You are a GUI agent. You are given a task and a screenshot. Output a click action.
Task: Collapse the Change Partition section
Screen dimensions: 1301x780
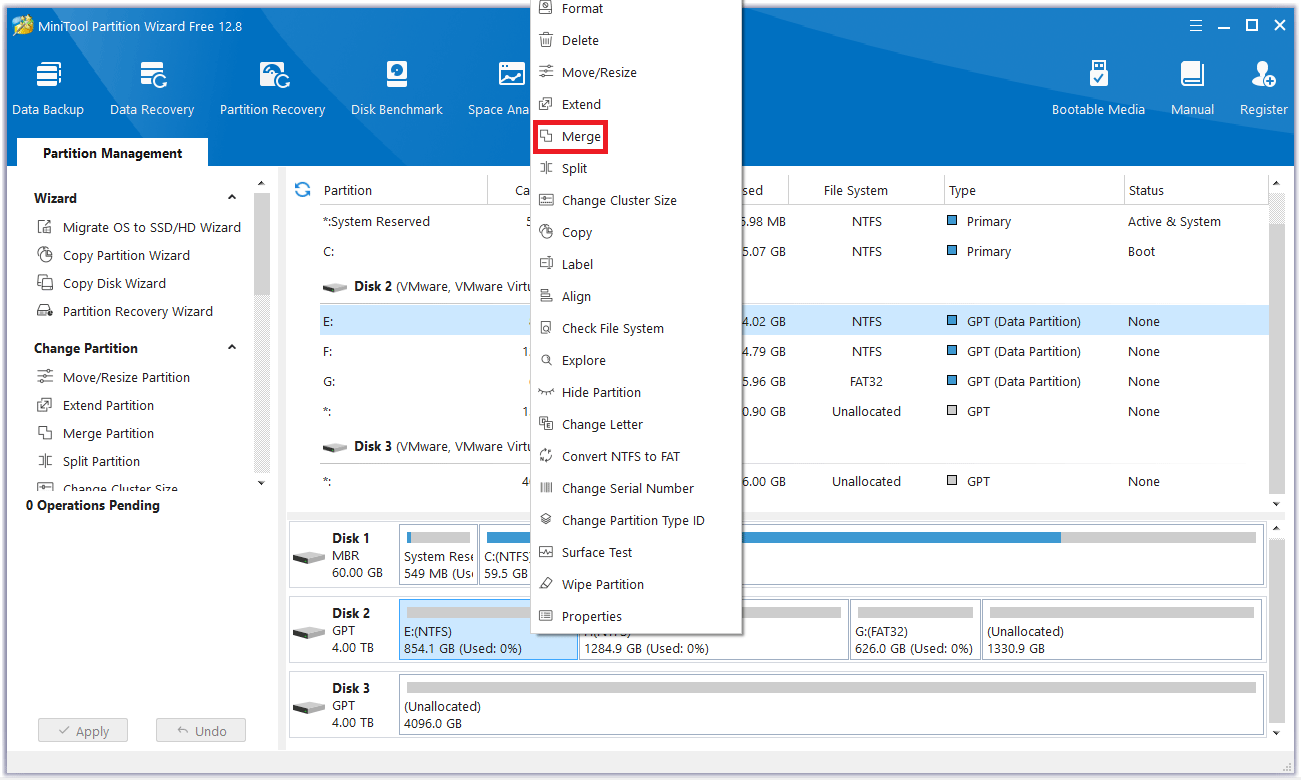tap(232, 348)
